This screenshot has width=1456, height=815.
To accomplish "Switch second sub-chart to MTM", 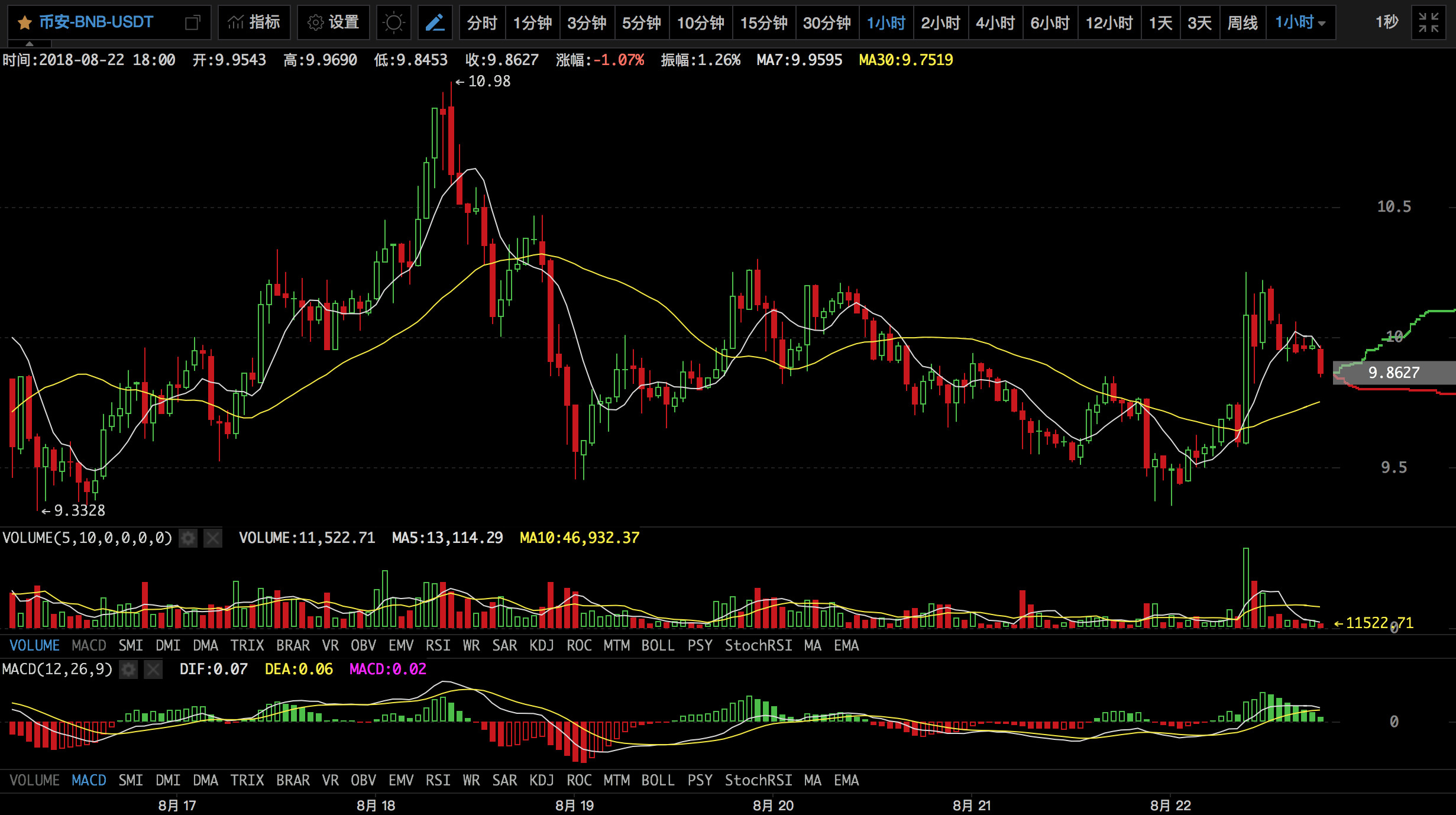I will (616, 780).
